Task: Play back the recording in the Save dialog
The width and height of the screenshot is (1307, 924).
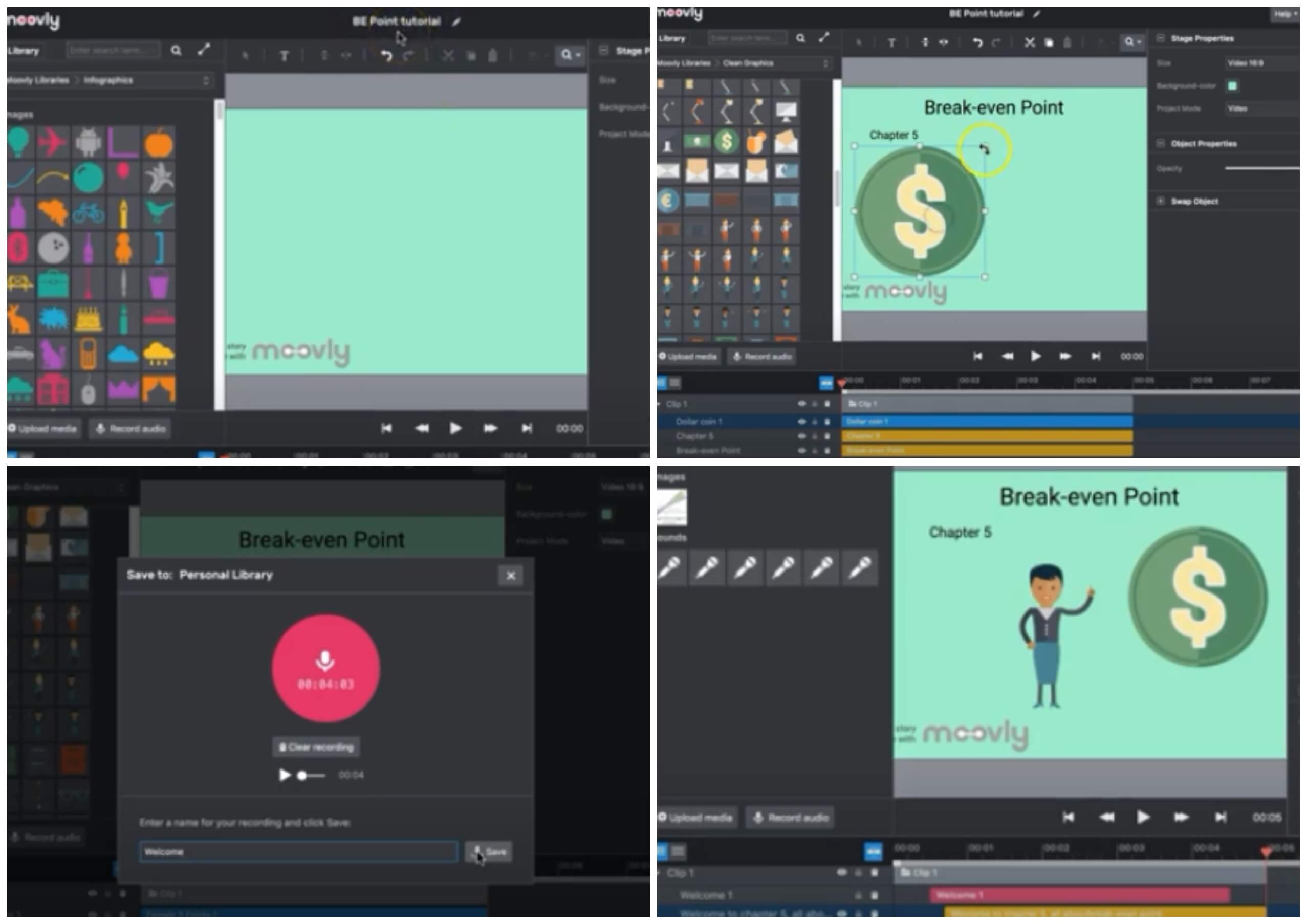Action: (285, 775)
